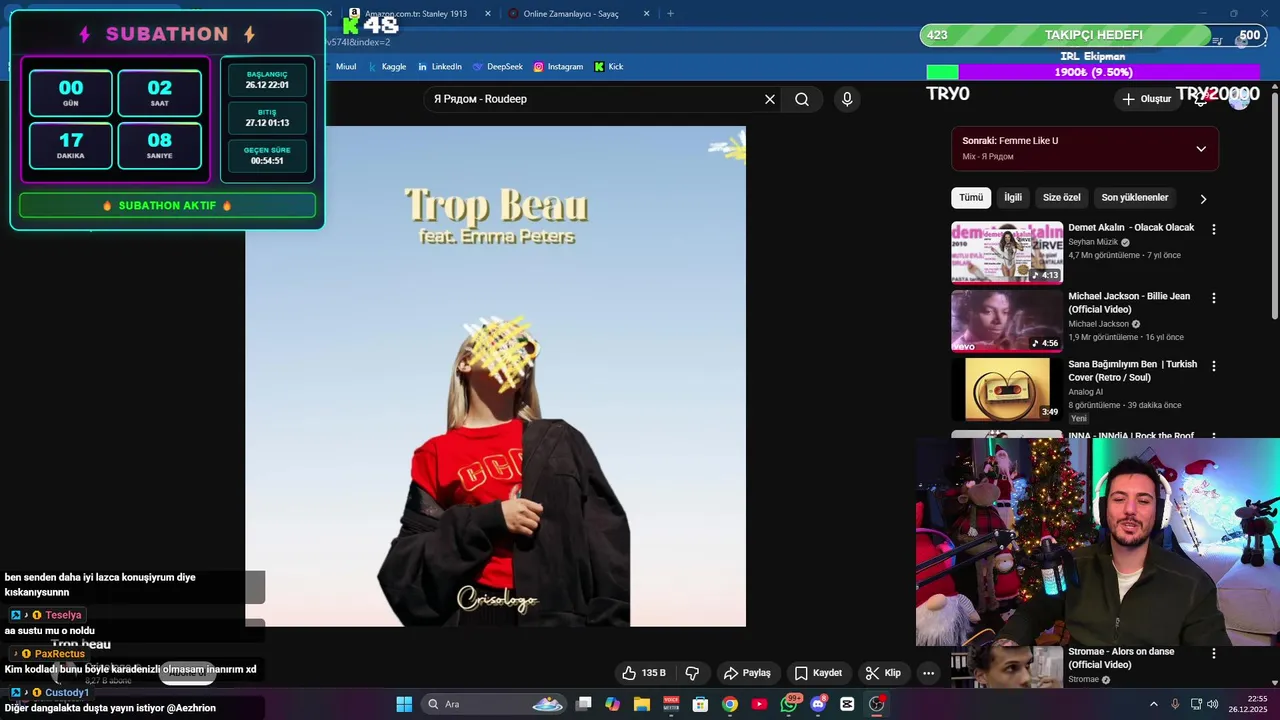Open File Explorer from the taskbar
The image size is (1280, 720).
tap(642, 704)
